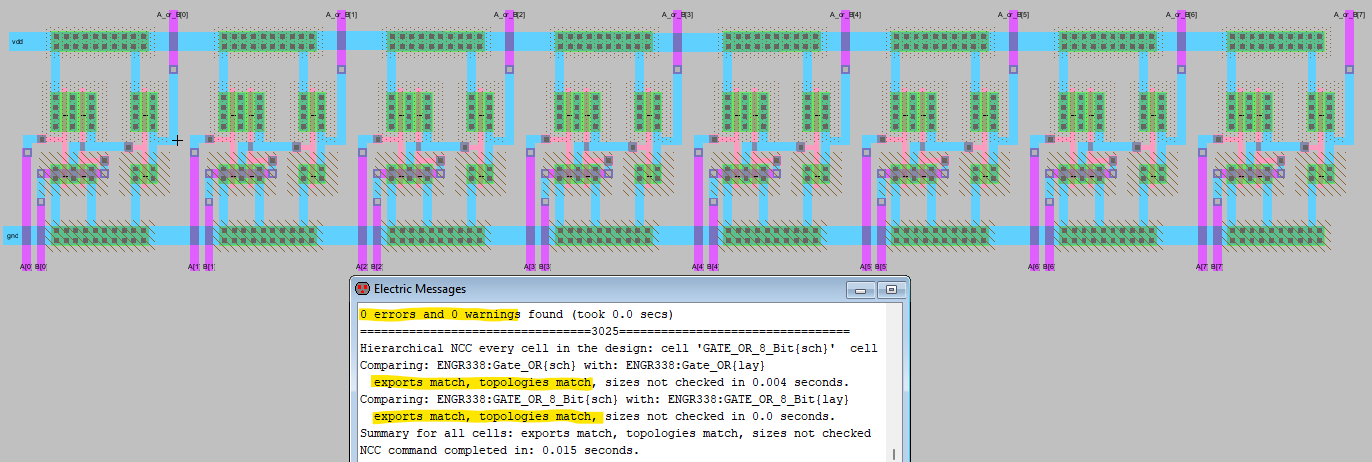Click the 'Summary for all cells' message line
The height and width of the screenshot is (462, 1372).
[615, 433]
